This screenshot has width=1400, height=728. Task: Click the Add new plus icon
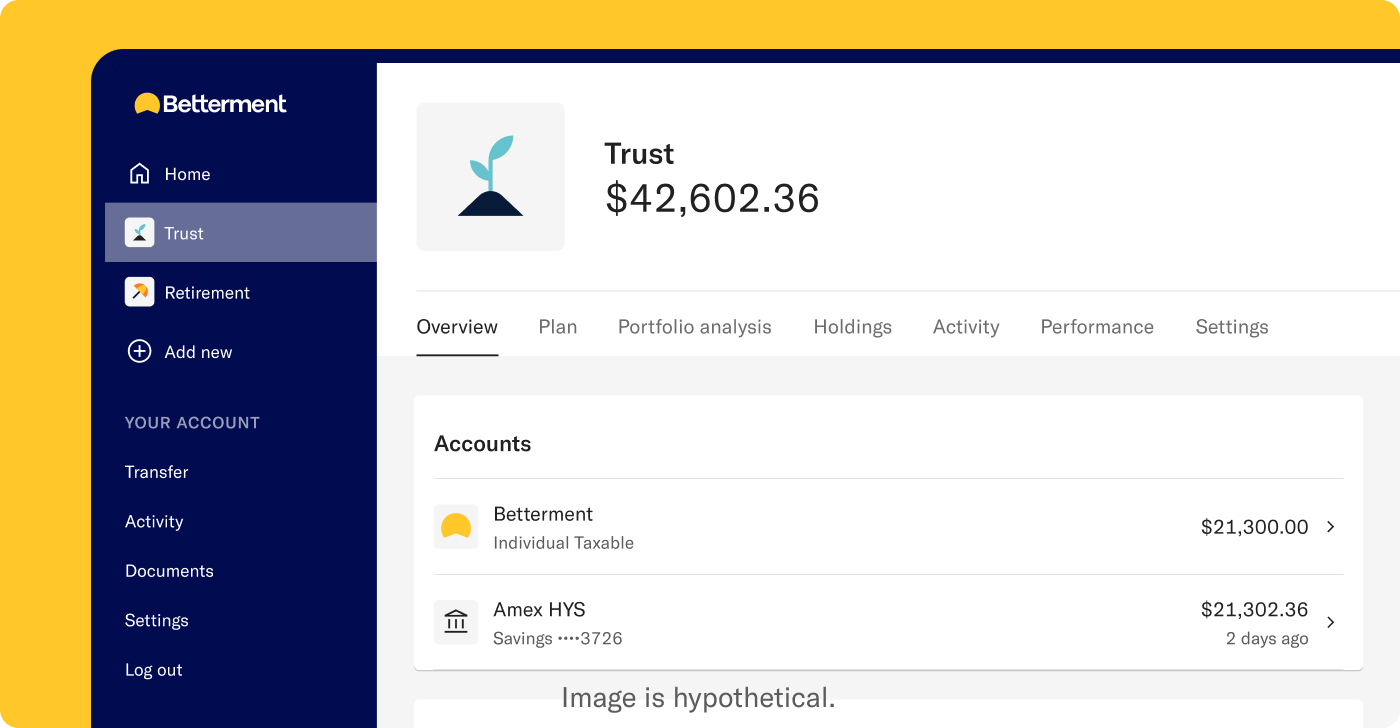[139, 351]
